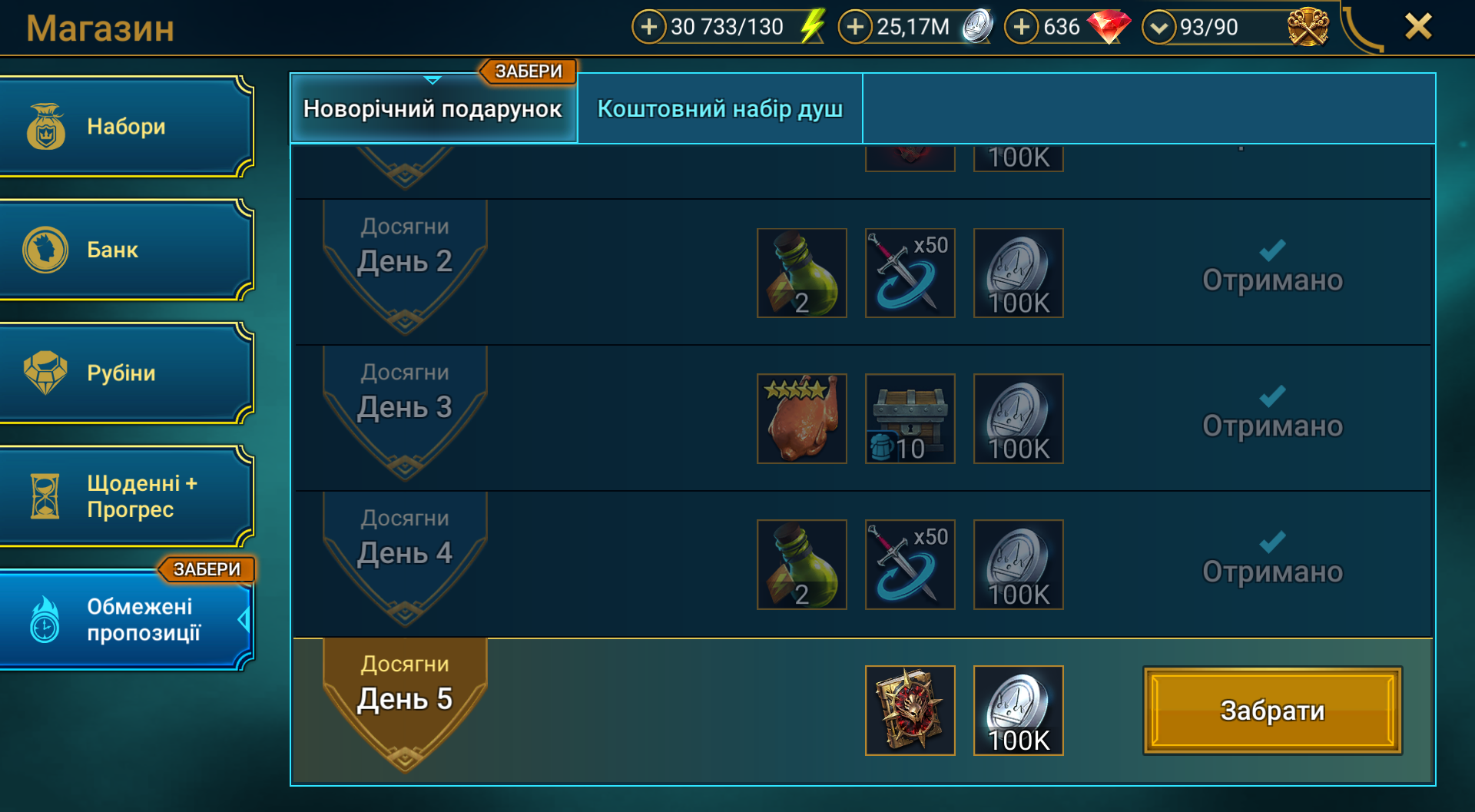Click the Day 2 green potion reward

(x=802, y=273)
